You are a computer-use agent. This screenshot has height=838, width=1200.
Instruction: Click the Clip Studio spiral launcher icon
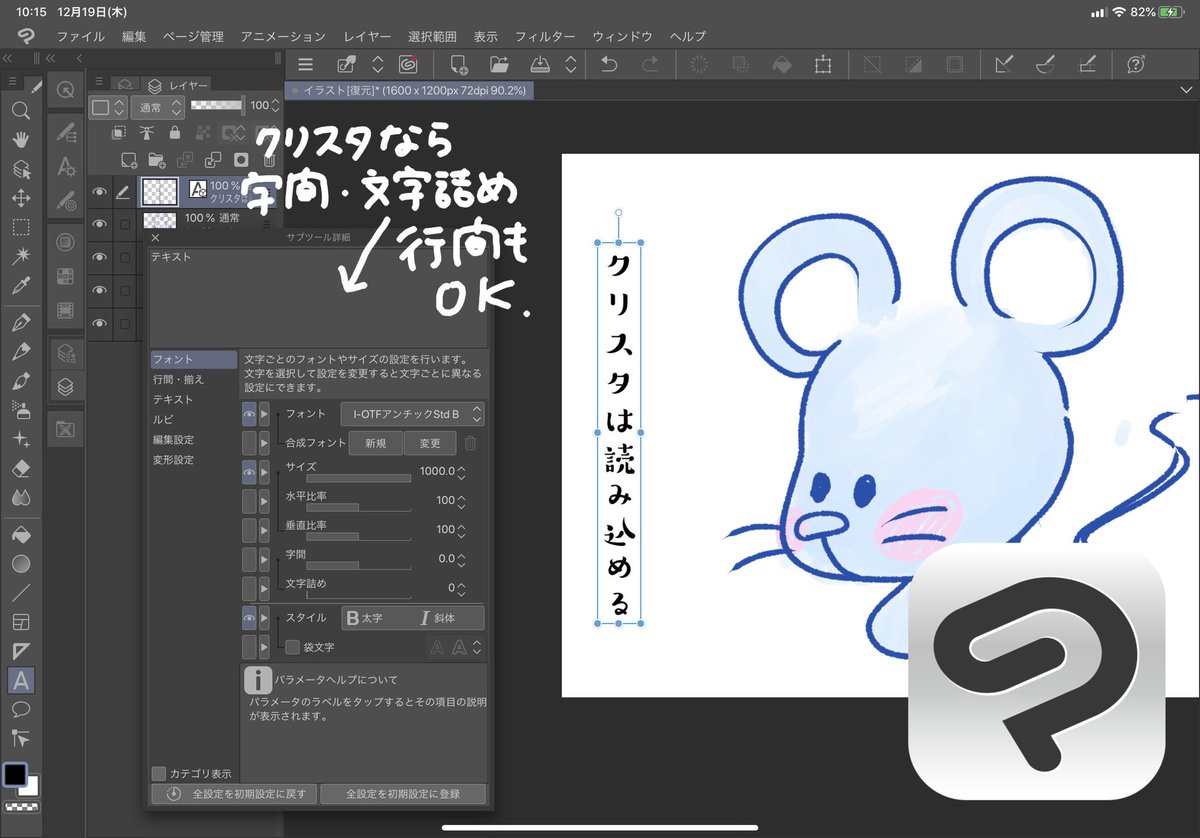coord(408,64)
